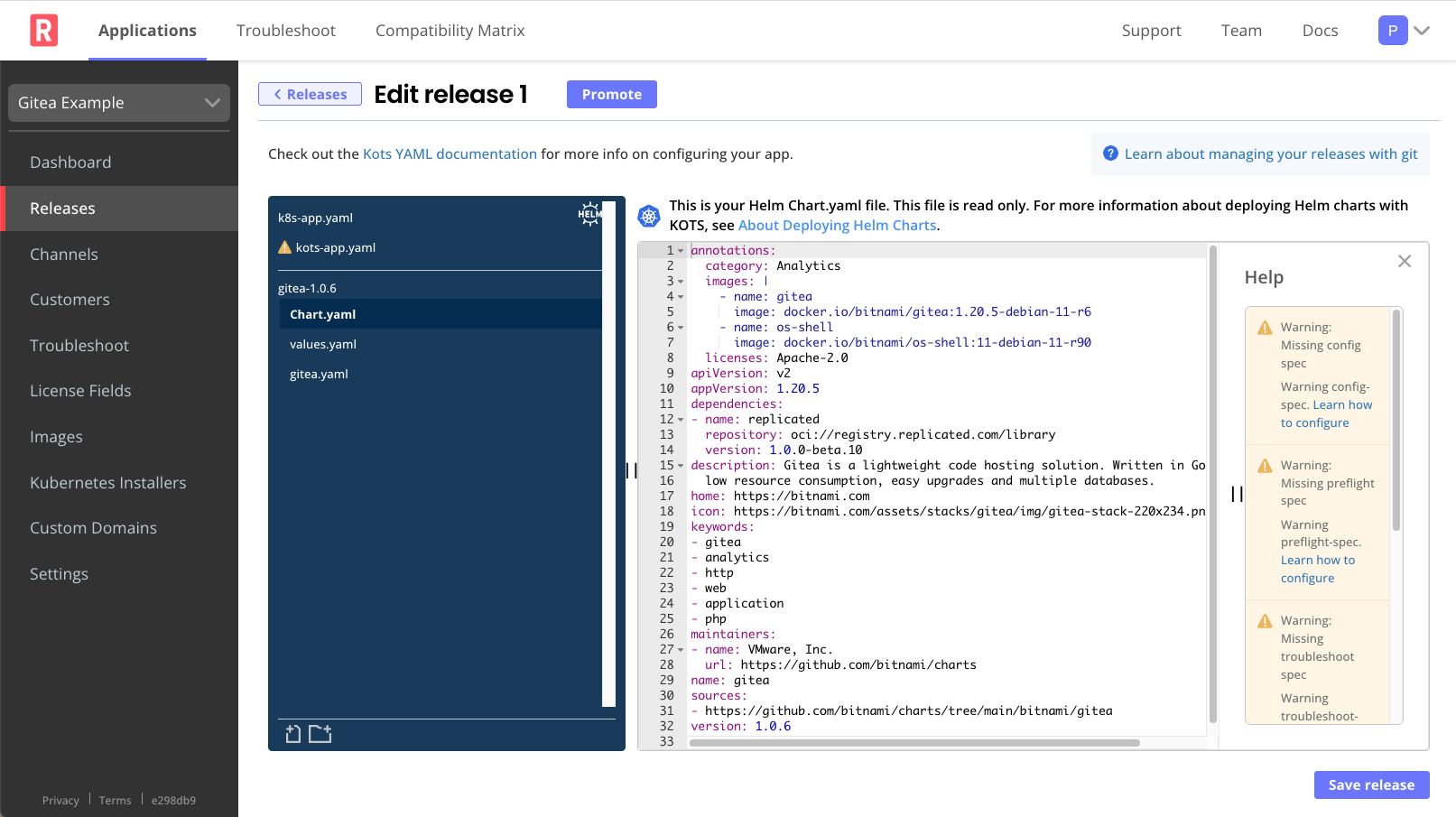
Task: Click the add new file icon
Action: pos(292,734)
